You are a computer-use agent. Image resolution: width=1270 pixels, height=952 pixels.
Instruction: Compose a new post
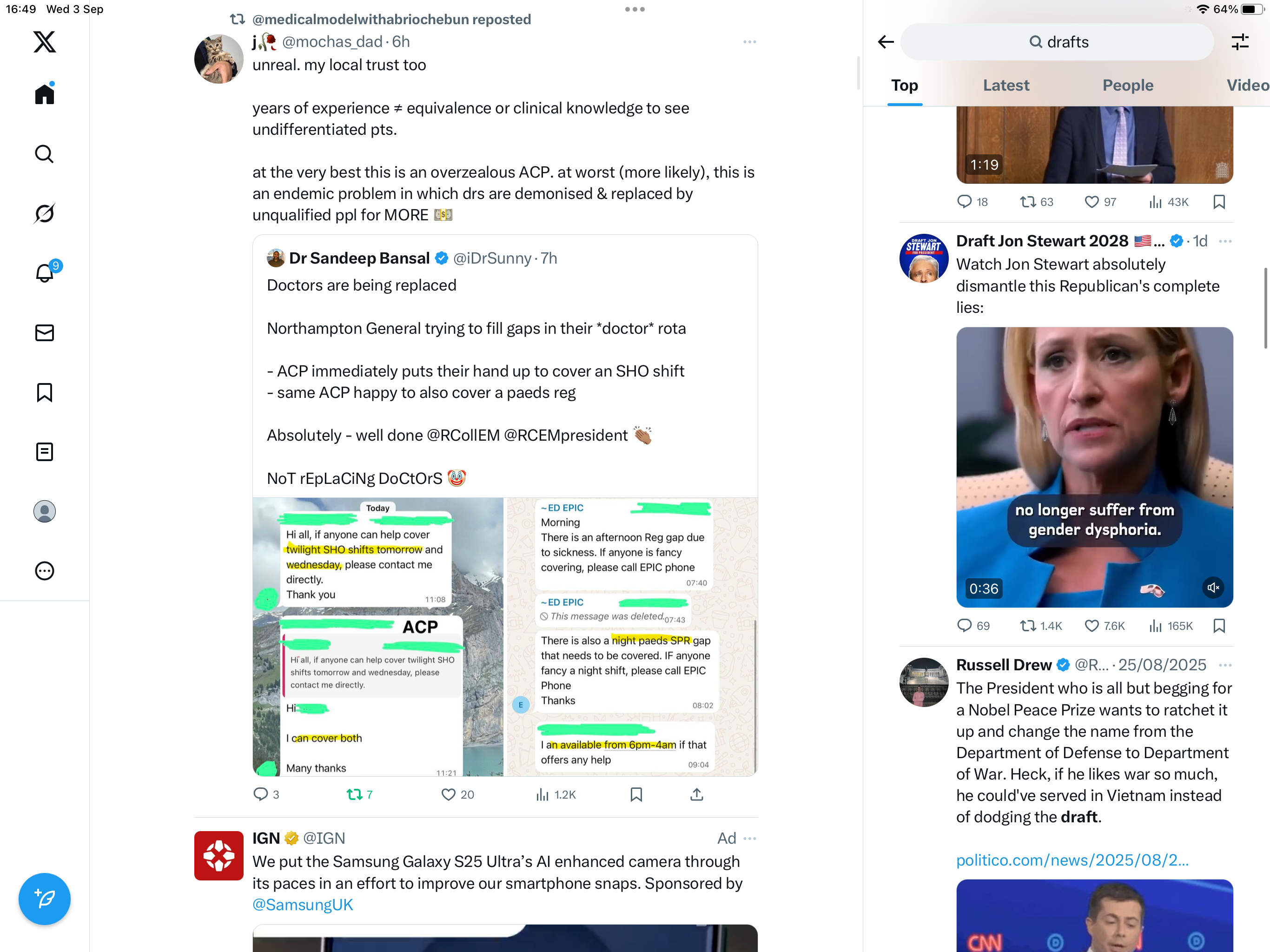pos(44,899)
